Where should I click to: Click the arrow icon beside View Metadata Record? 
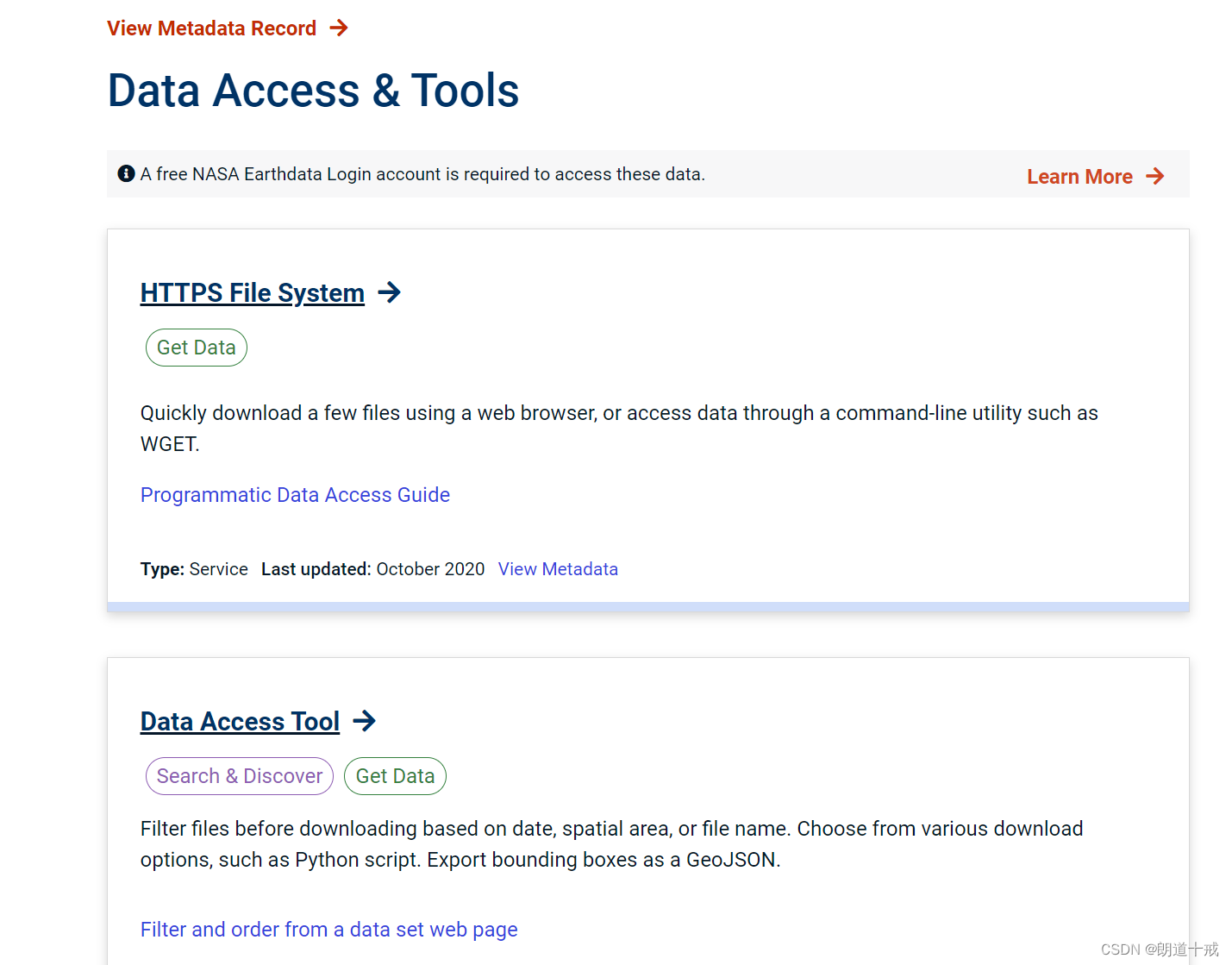click(x=339, y=28)
